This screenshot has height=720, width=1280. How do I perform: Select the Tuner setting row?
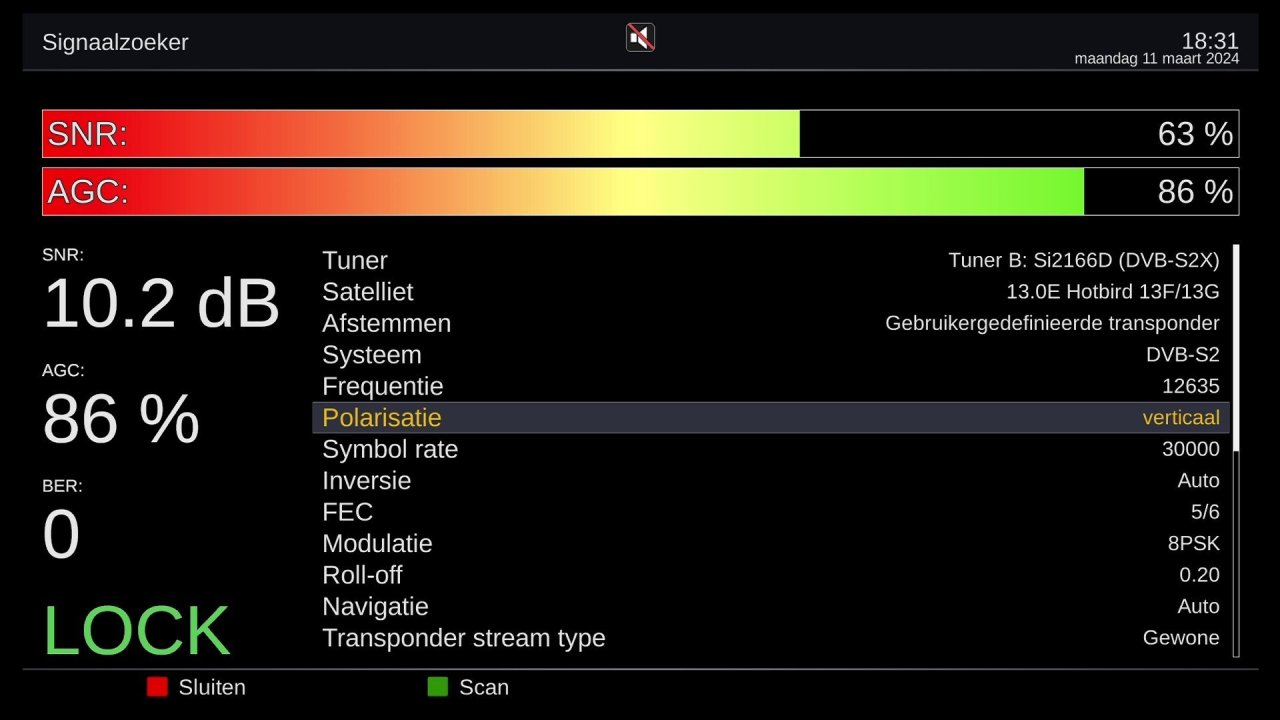(x=770, y=260)
